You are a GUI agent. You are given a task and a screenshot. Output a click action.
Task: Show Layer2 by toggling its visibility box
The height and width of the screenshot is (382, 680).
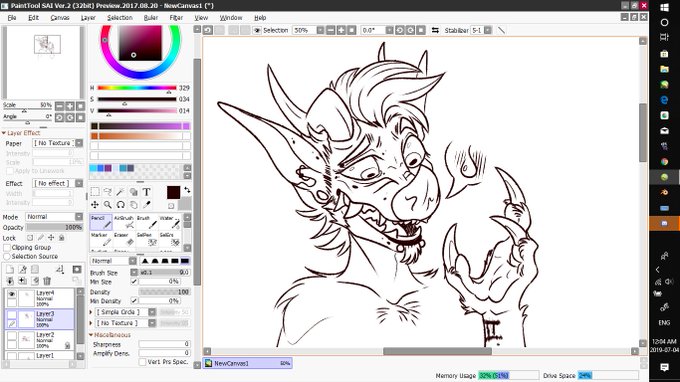click(12, 336)
